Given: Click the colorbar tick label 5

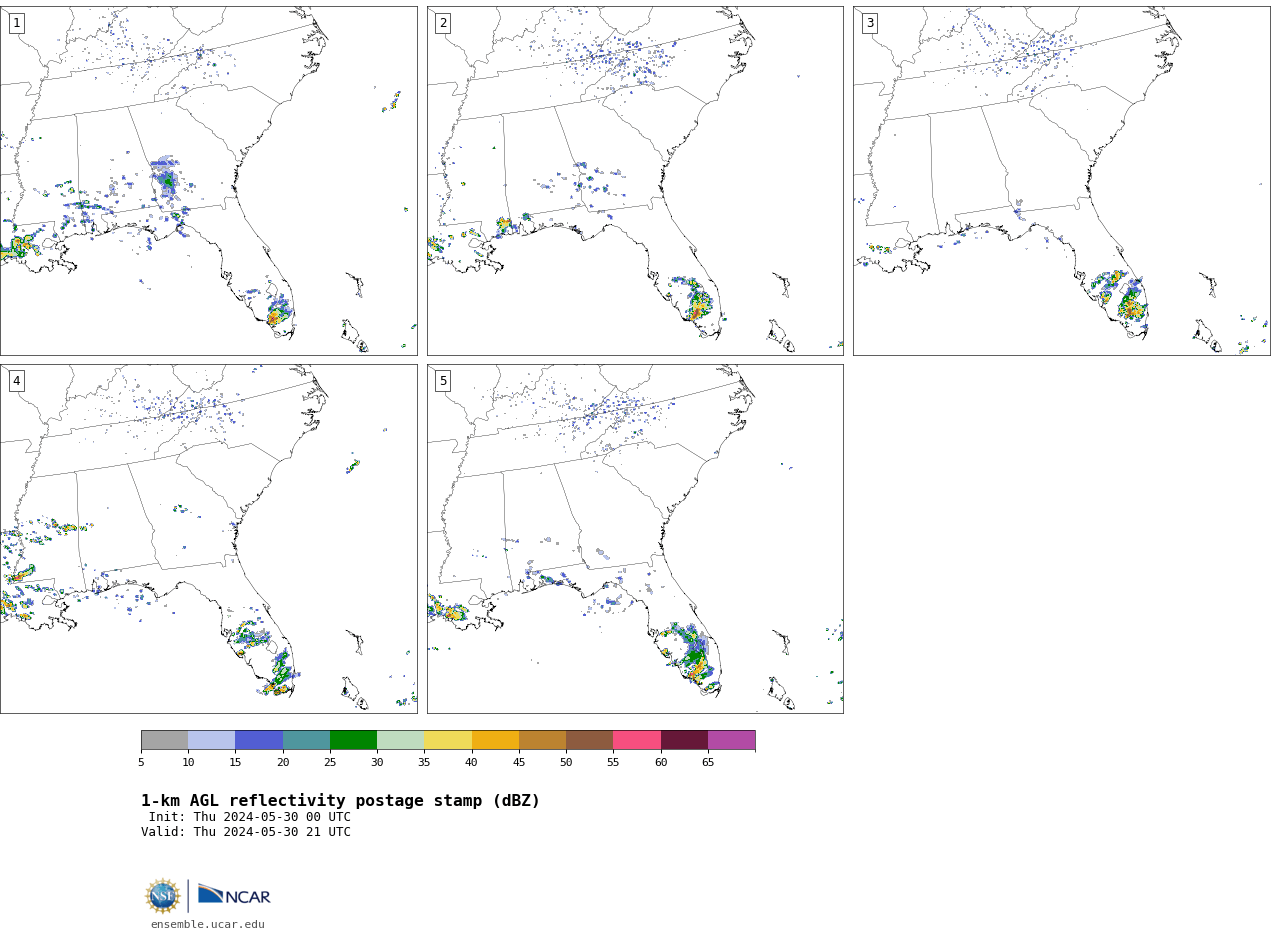Looking at the screenshot, I should pyautogui.click(x=141, y=763).
